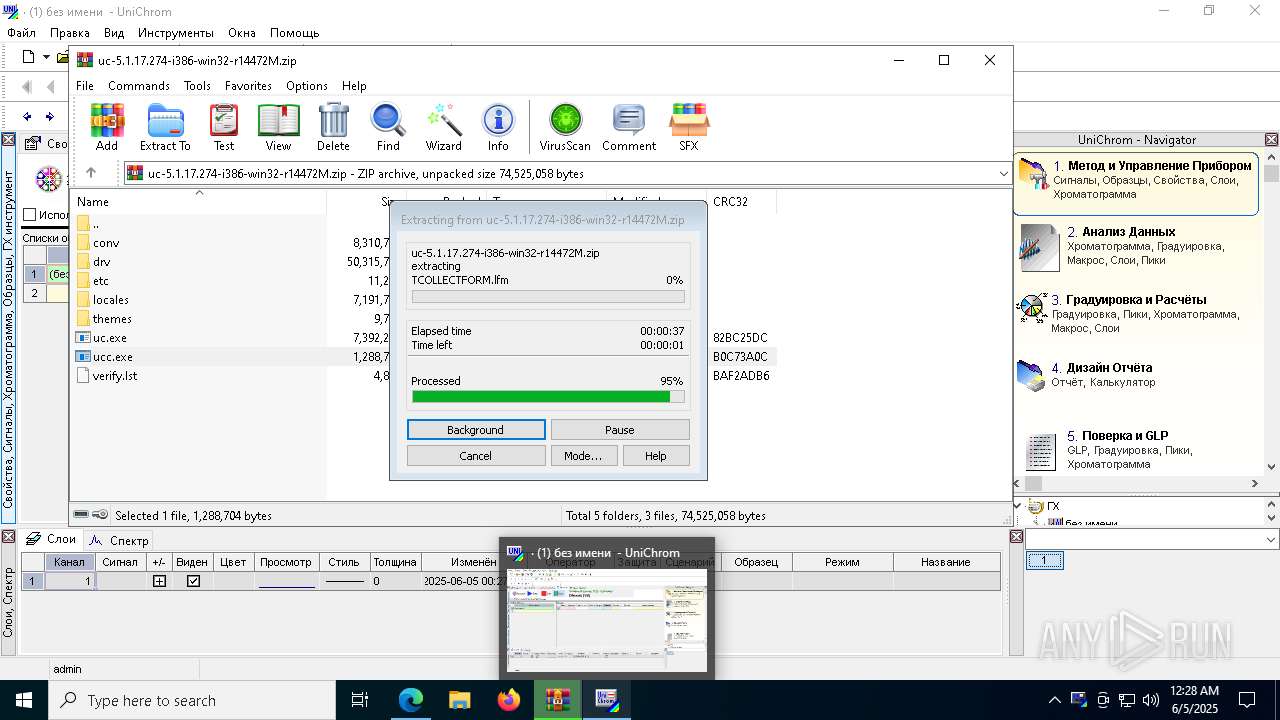Open UniChrom Инструменты menu
This screenshot has height=720, width=1280.
click(x=176, y=33)
